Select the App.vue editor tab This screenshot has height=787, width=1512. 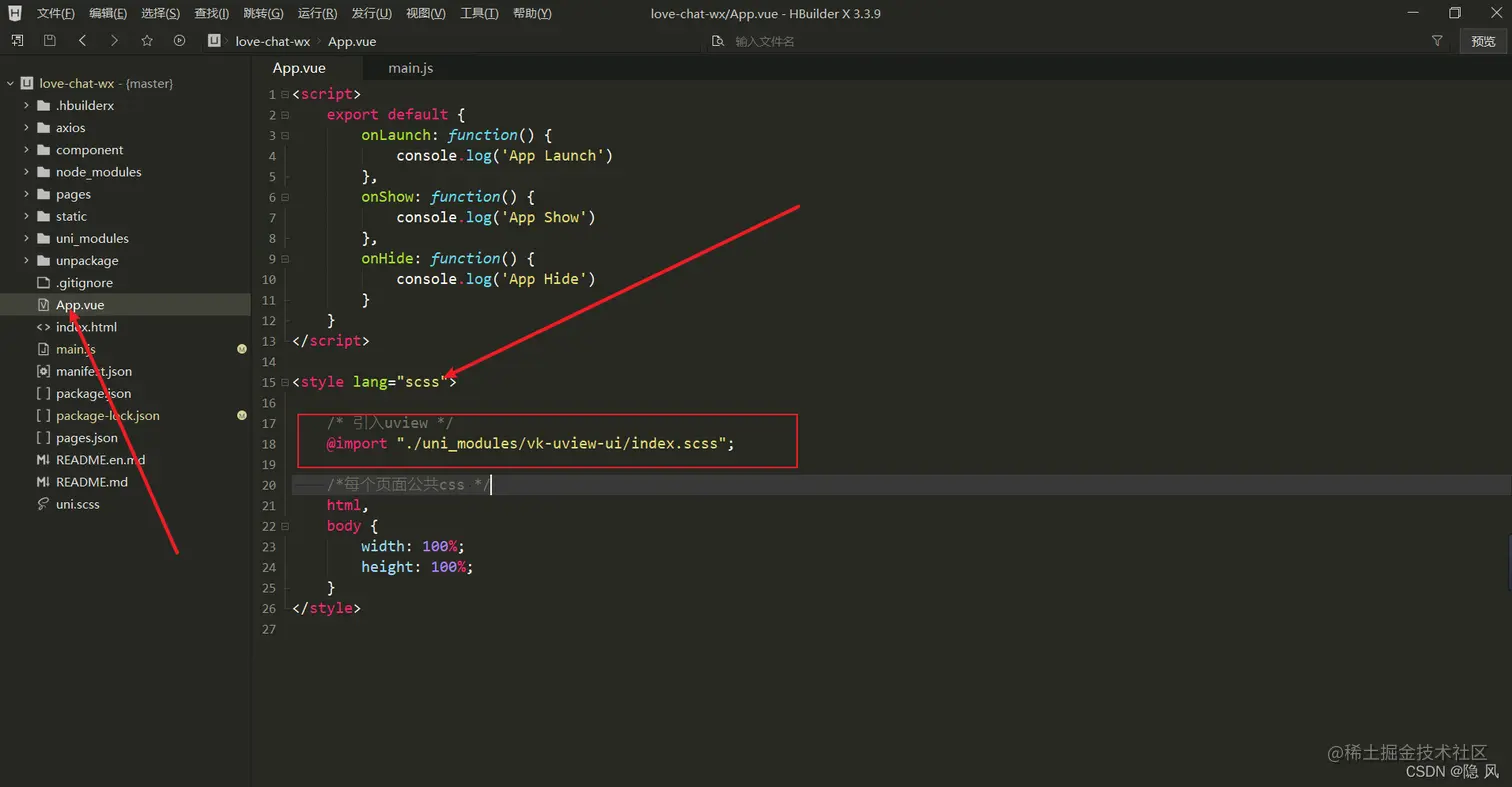point(299,68)
